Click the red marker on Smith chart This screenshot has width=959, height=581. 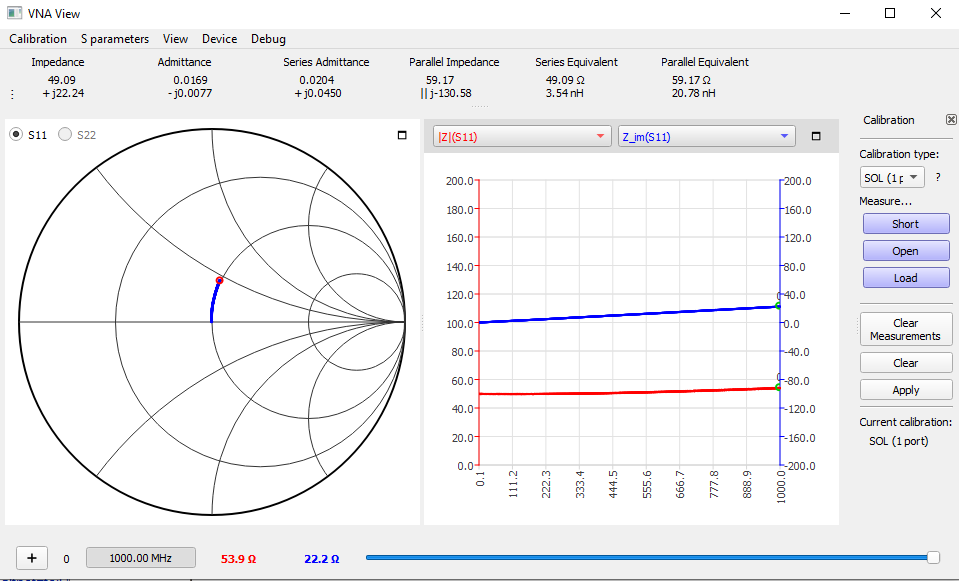click(220, 281)
